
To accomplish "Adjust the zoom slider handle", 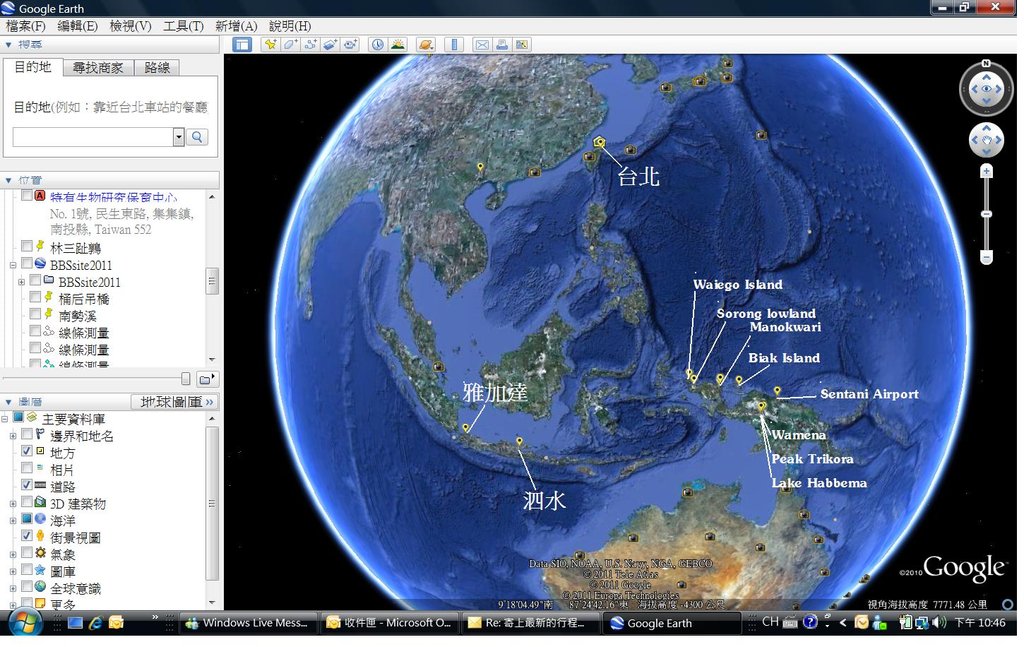I will click(986, 214).
